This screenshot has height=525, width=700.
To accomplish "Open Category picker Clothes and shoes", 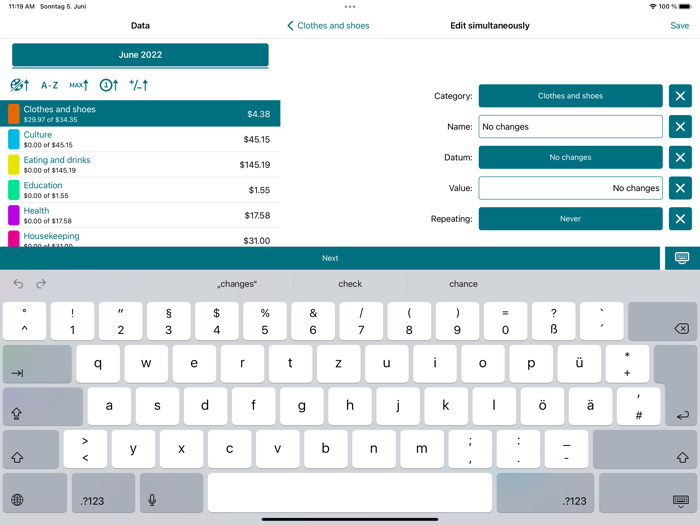I will (x=571, y=96).
